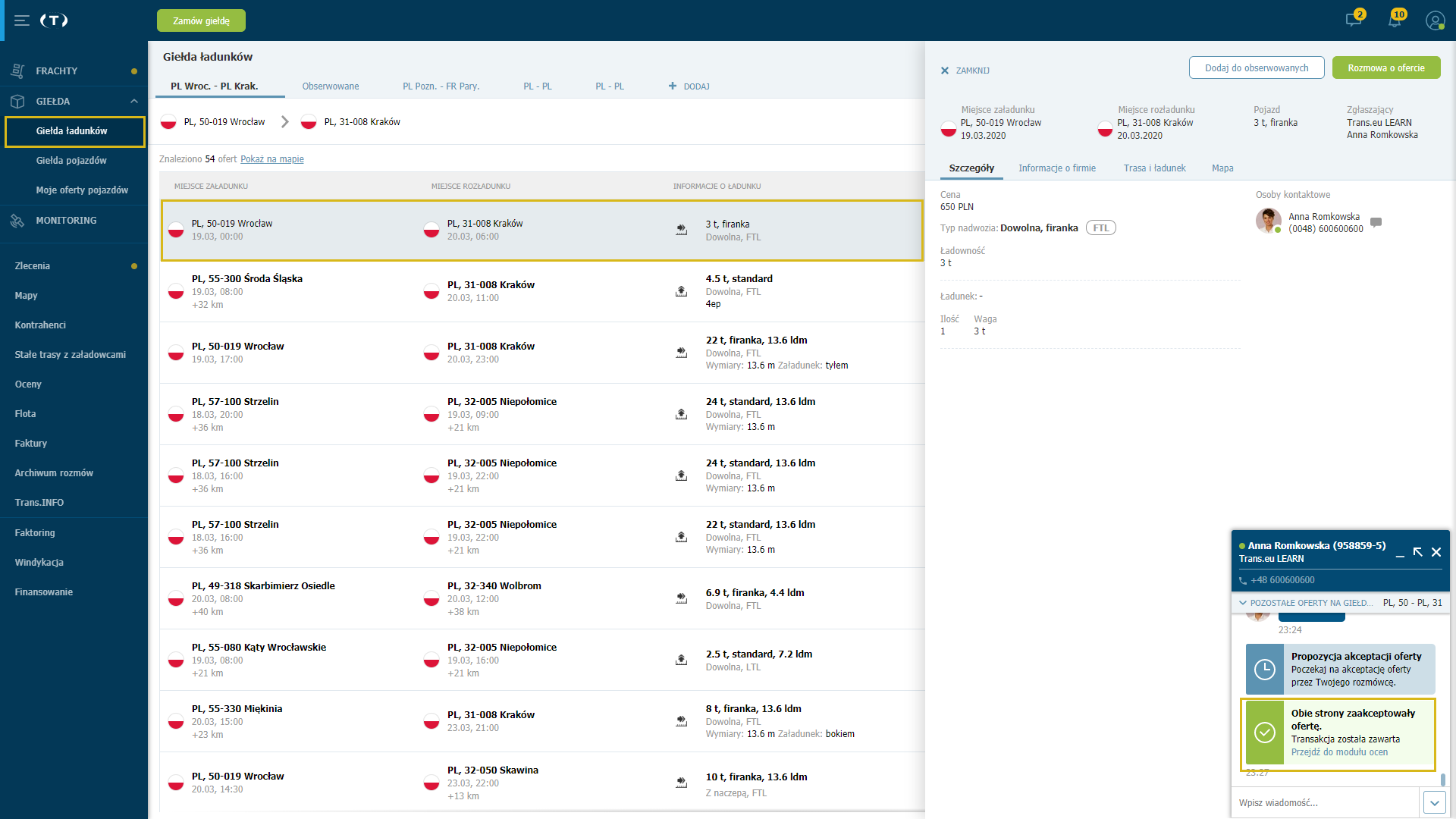The width and height of the screenshot is (1456, 819).
Task: Click the GIEŁDA box icon
Action: [18, 101]
